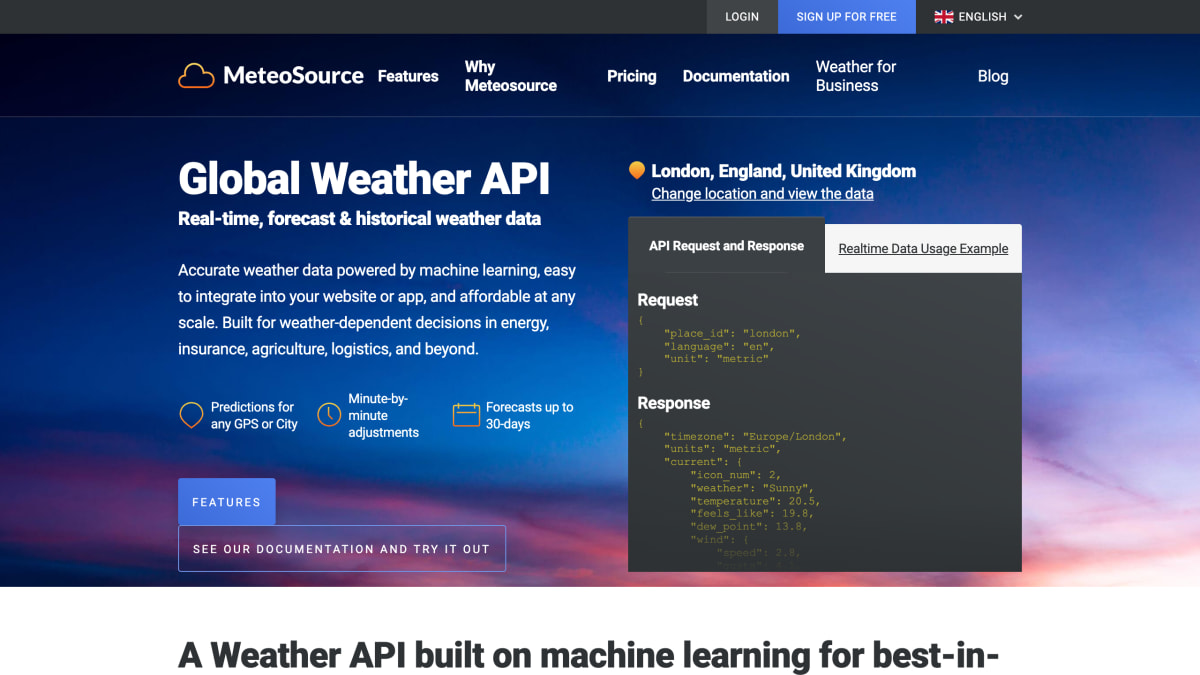Image resolution: width=1200 pixels, height=675 pixels.
Task: Open the English language dropdown
Action: (x=979, y=17)
